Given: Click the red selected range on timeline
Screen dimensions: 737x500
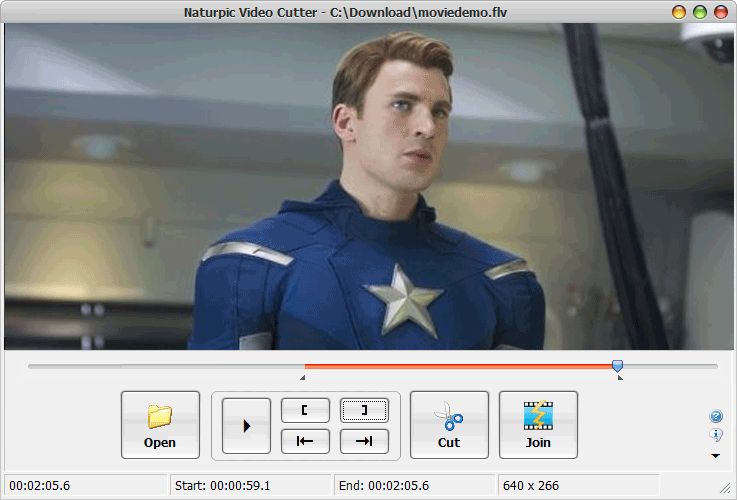Looking at the screenshot, I should click(x=458, y=366).
